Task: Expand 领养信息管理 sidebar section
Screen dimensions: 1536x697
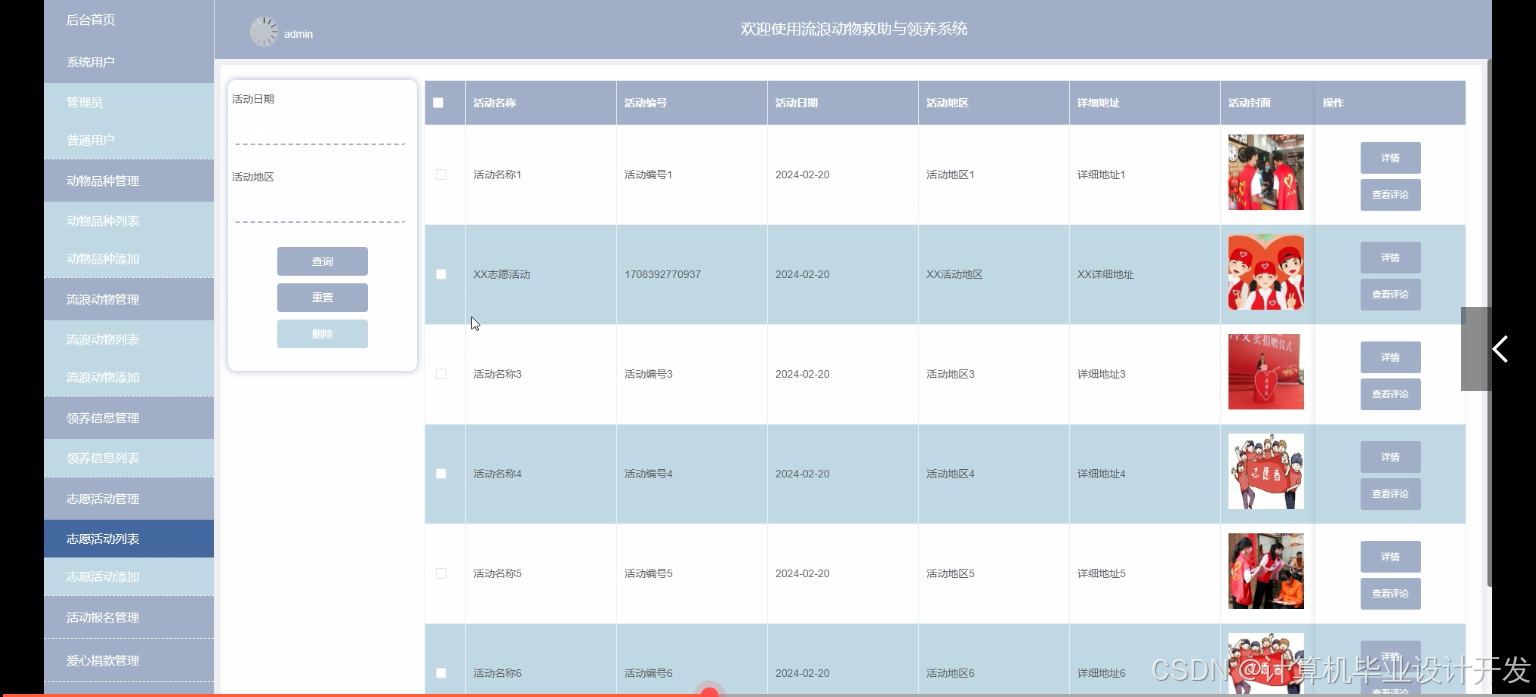Action: coord(129,418)
